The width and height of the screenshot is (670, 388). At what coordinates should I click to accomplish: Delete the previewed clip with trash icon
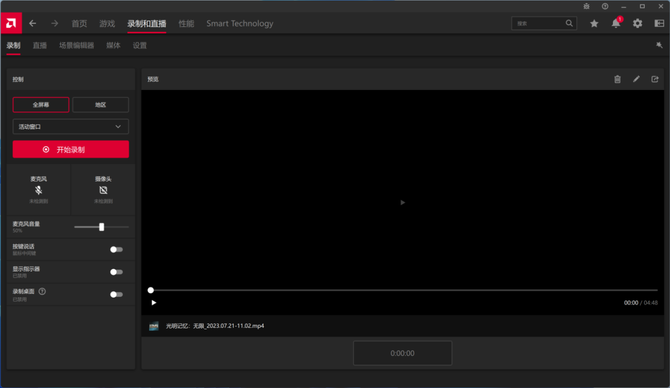[x=617, y=79]
